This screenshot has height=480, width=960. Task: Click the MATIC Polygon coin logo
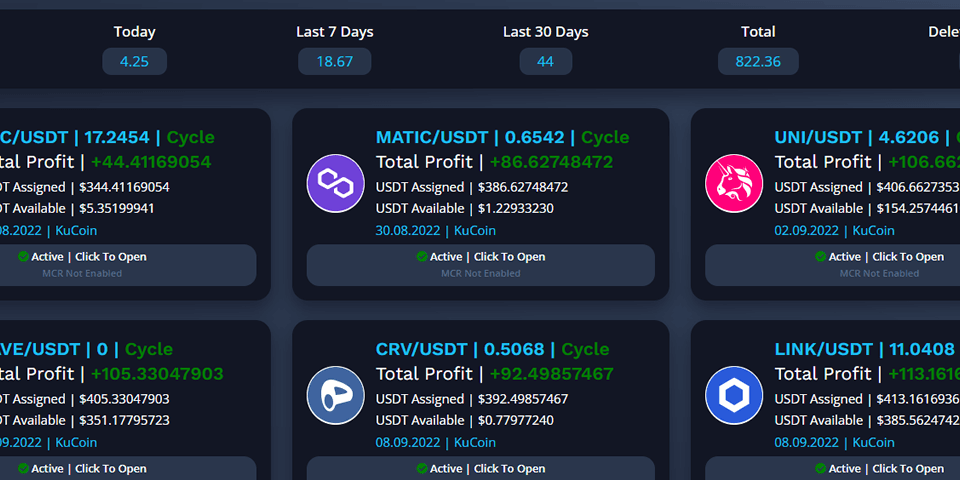coord(336,184)
